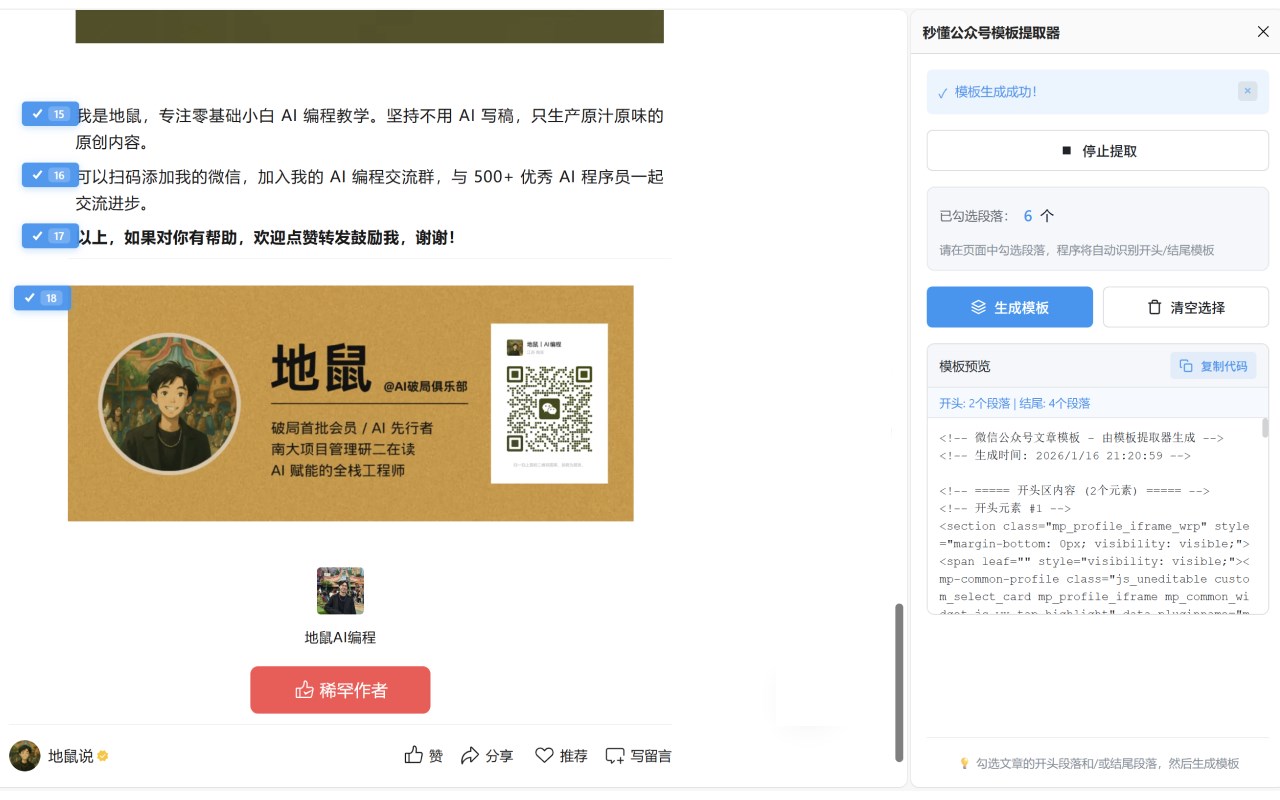
Task: Click the 模板预览 heading
Action: 965,366
